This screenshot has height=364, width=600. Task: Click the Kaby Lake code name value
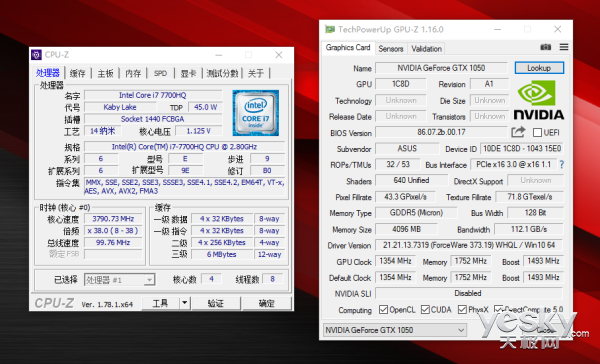click(x=120, y=107)
